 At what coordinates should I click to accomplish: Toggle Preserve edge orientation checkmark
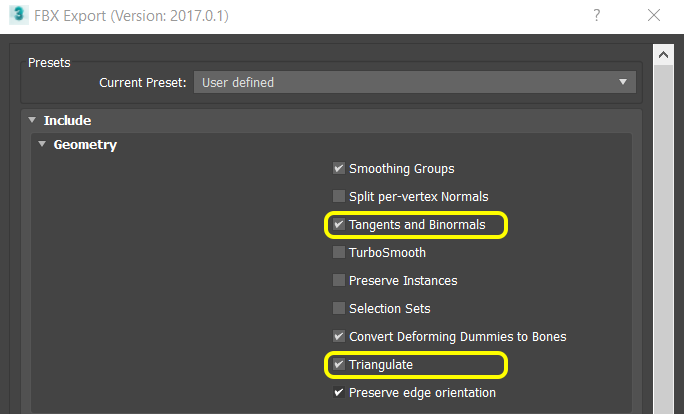tap(339, 393)
